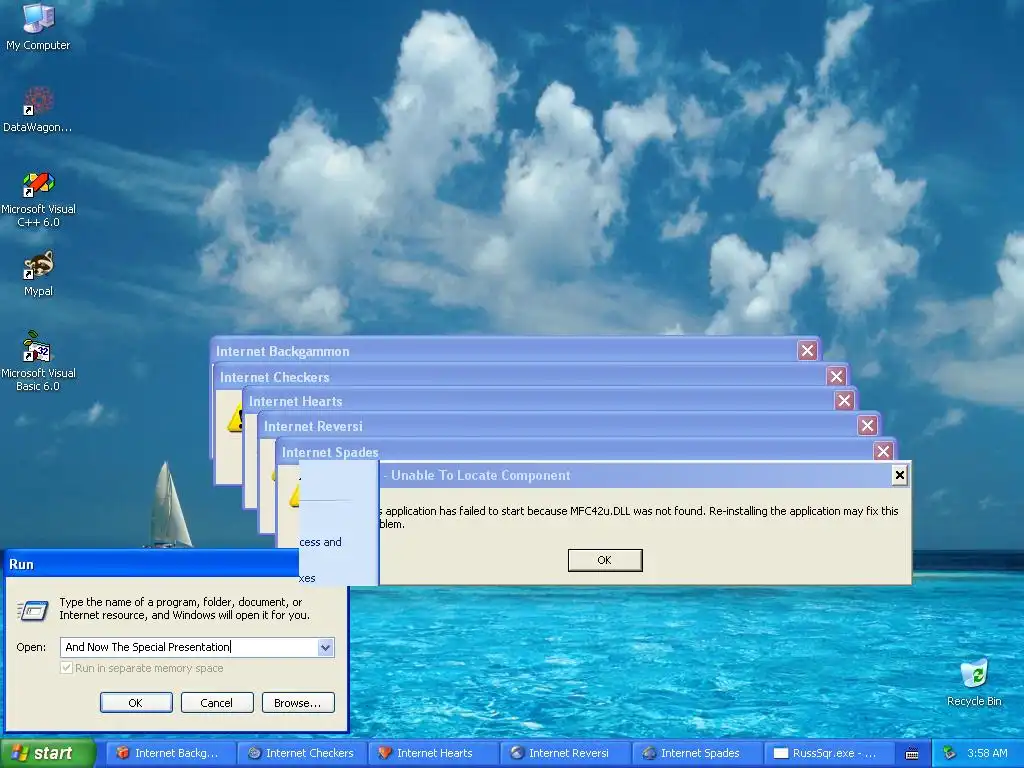The width and height of the screenshot is (1024, 768).
Task: Click Cancel in the Run dialog
Action: 217,703
